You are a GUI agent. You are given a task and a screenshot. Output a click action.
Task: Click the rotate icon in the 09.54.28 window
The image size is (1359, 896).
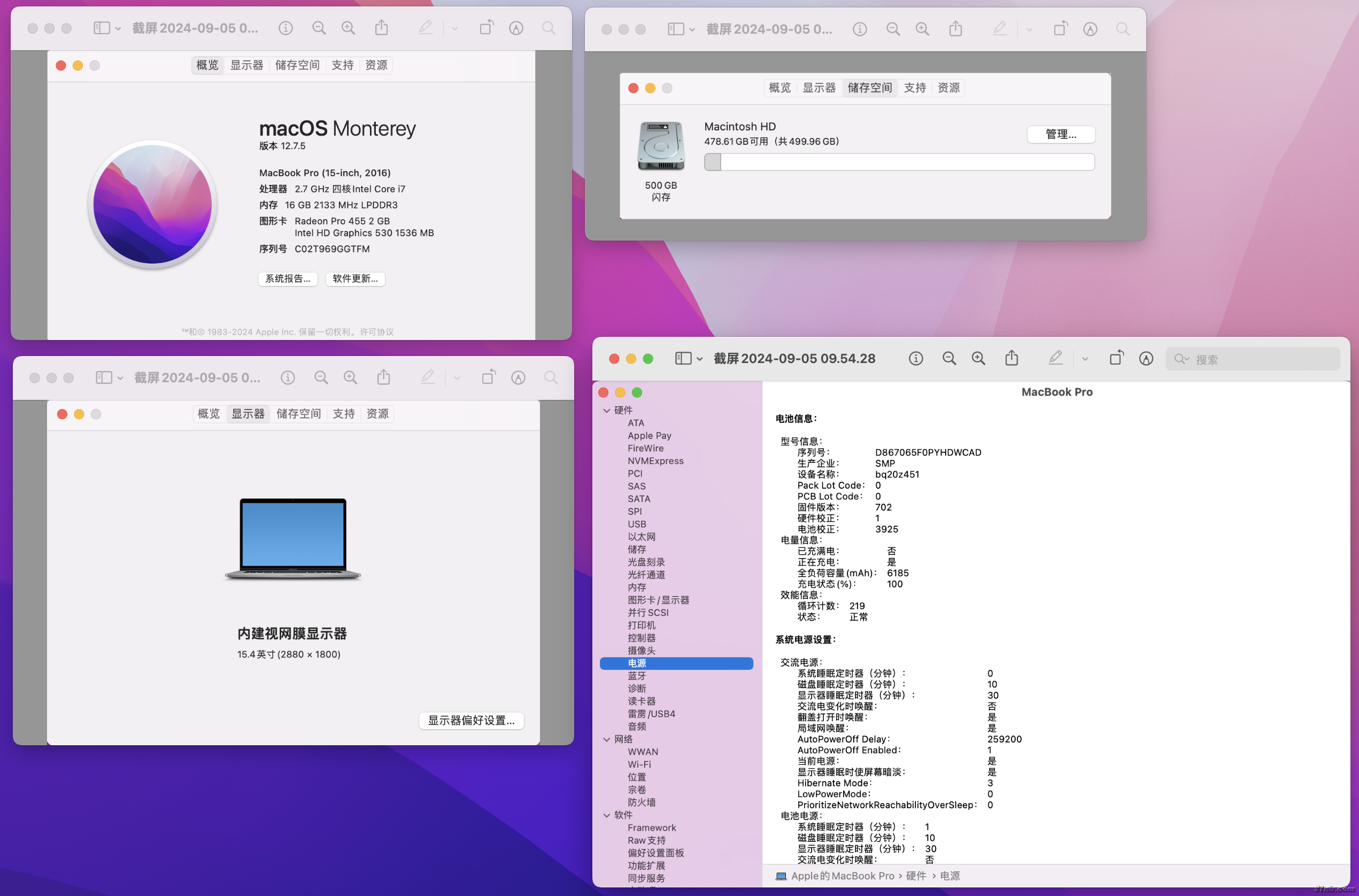click(1116, 358)
